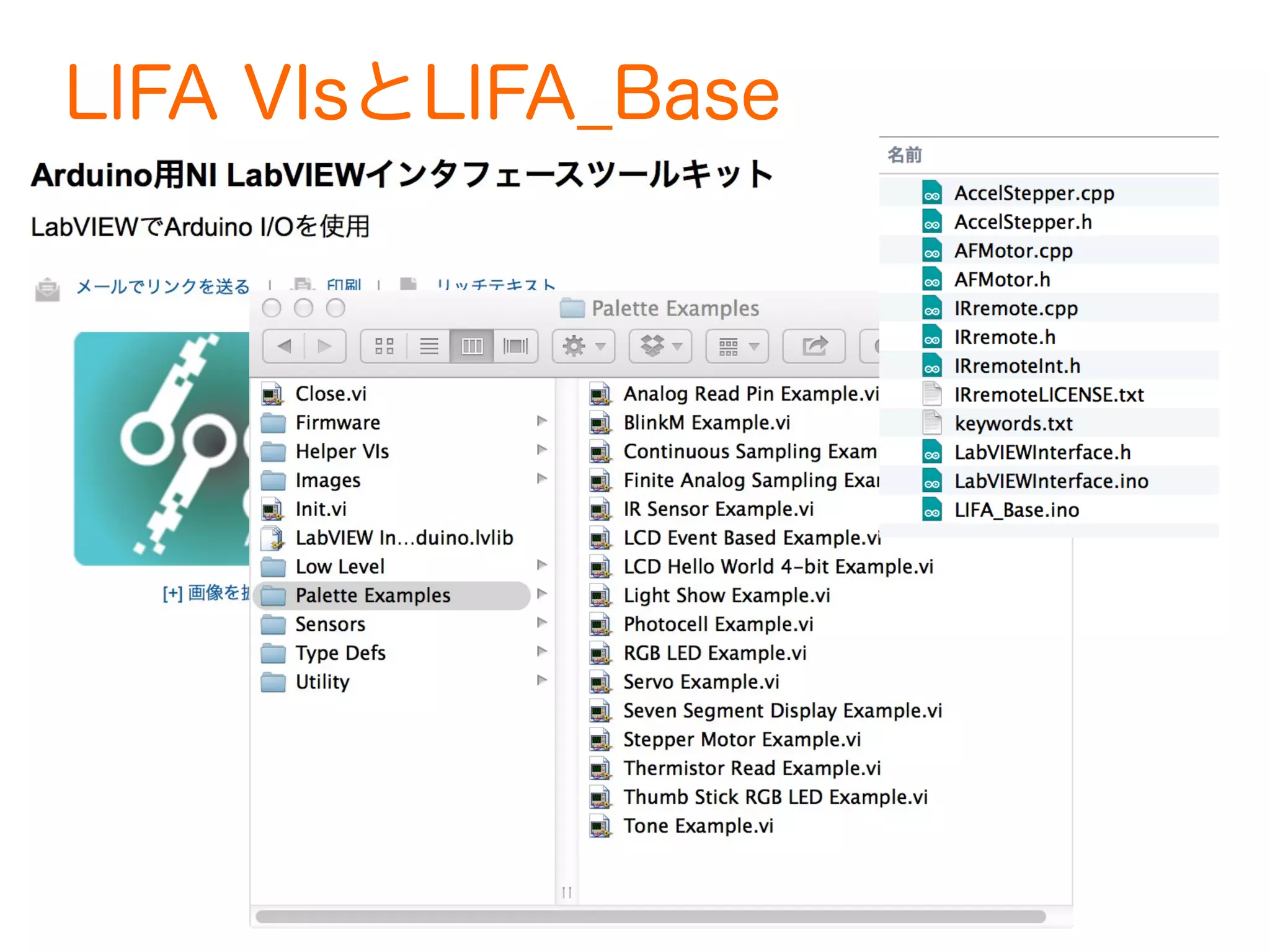
Task: Select Photocell Example.vi icon
Action: 600,625
